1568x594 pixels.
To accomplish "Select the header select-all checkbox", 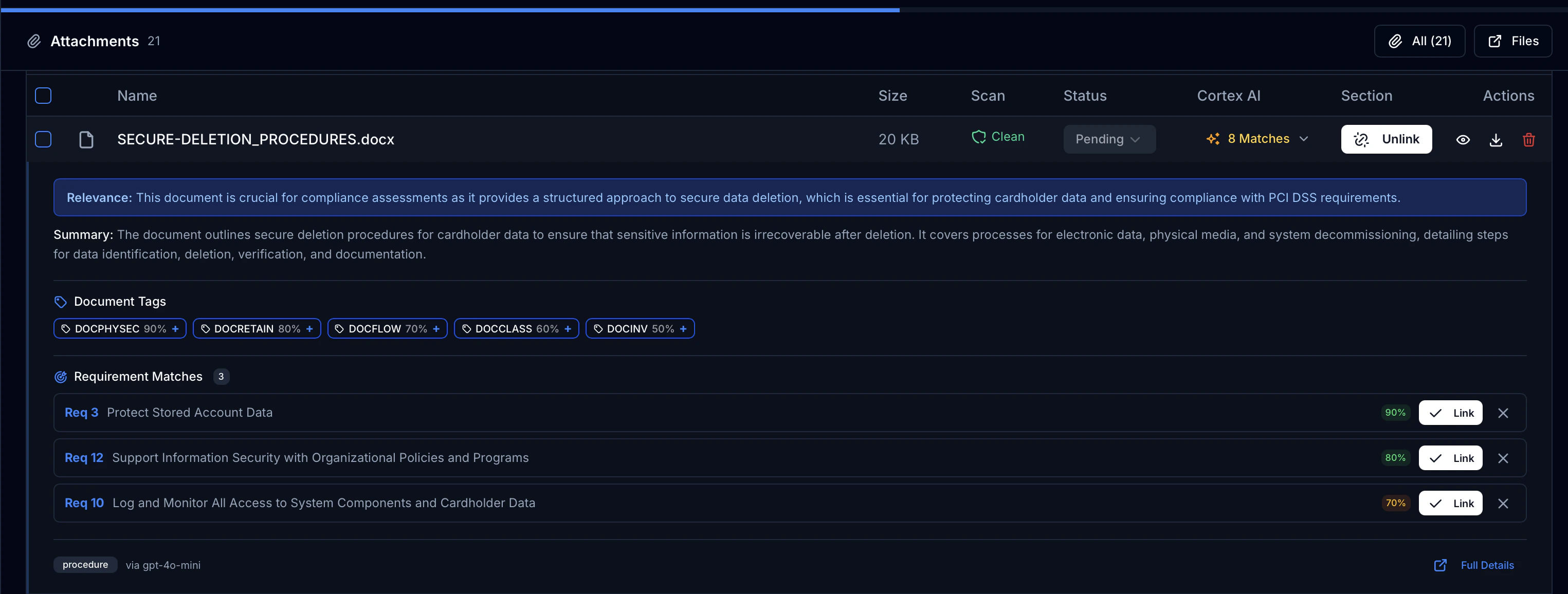I will [x=43, y=96].
